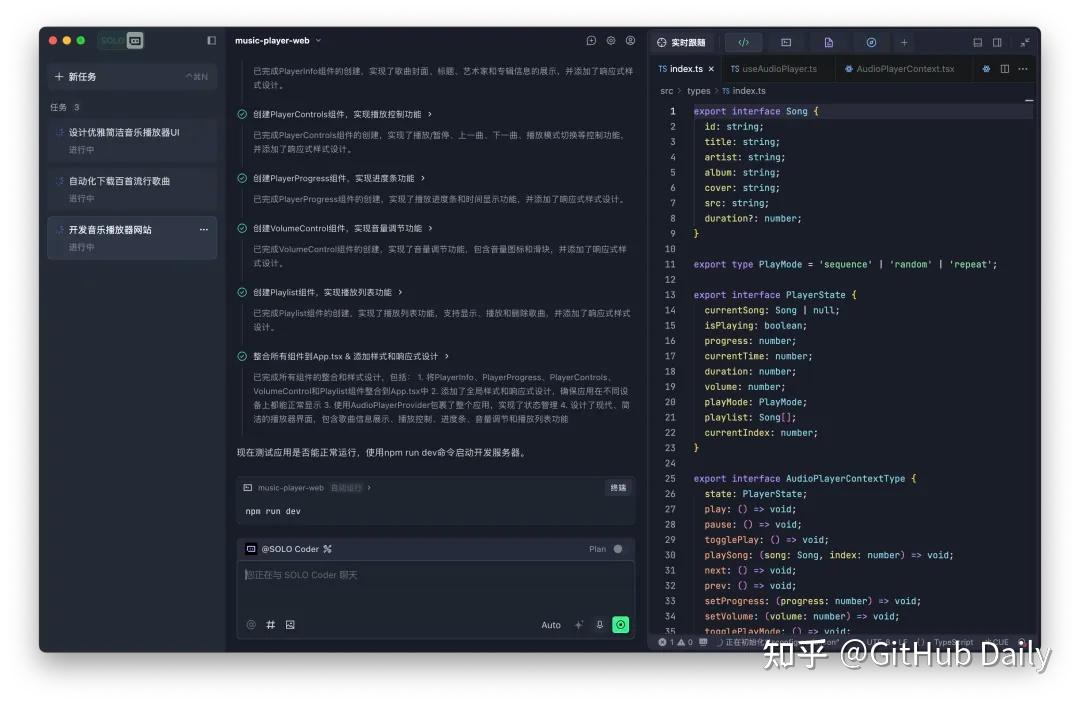
Task: Click the green send/stop button
Action: point(621,625)
